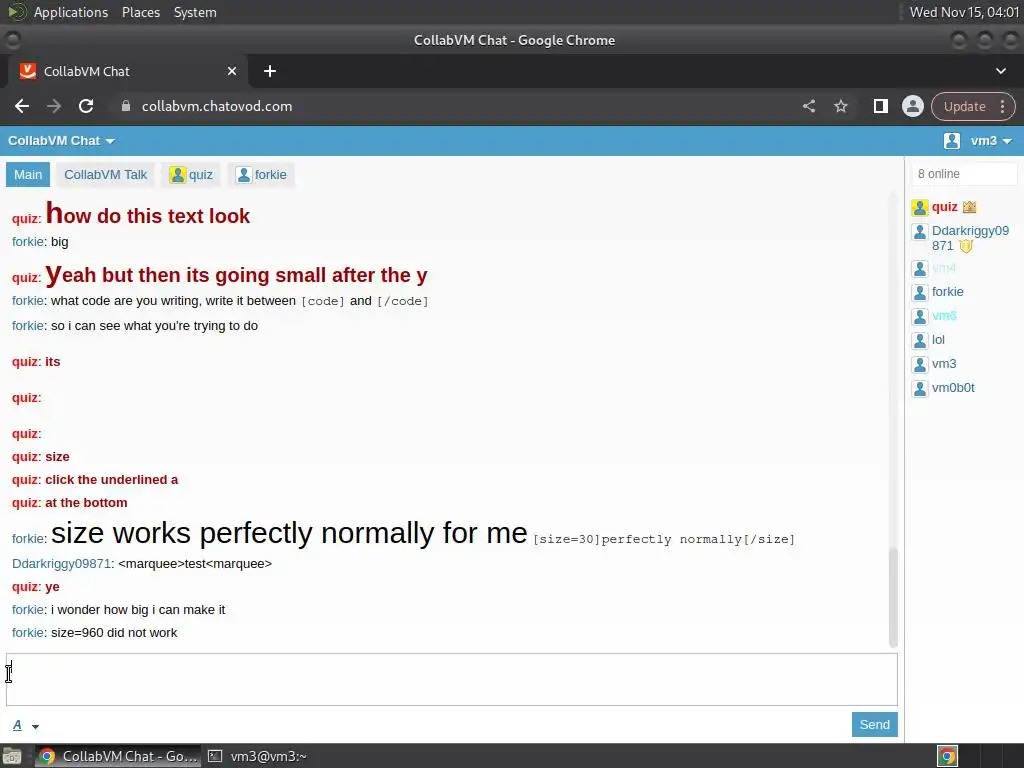Viewport: 1024px width, 768px height.
Task: Open text formatting underlined A
Action: pyautogui.click(x=17, y=726)
